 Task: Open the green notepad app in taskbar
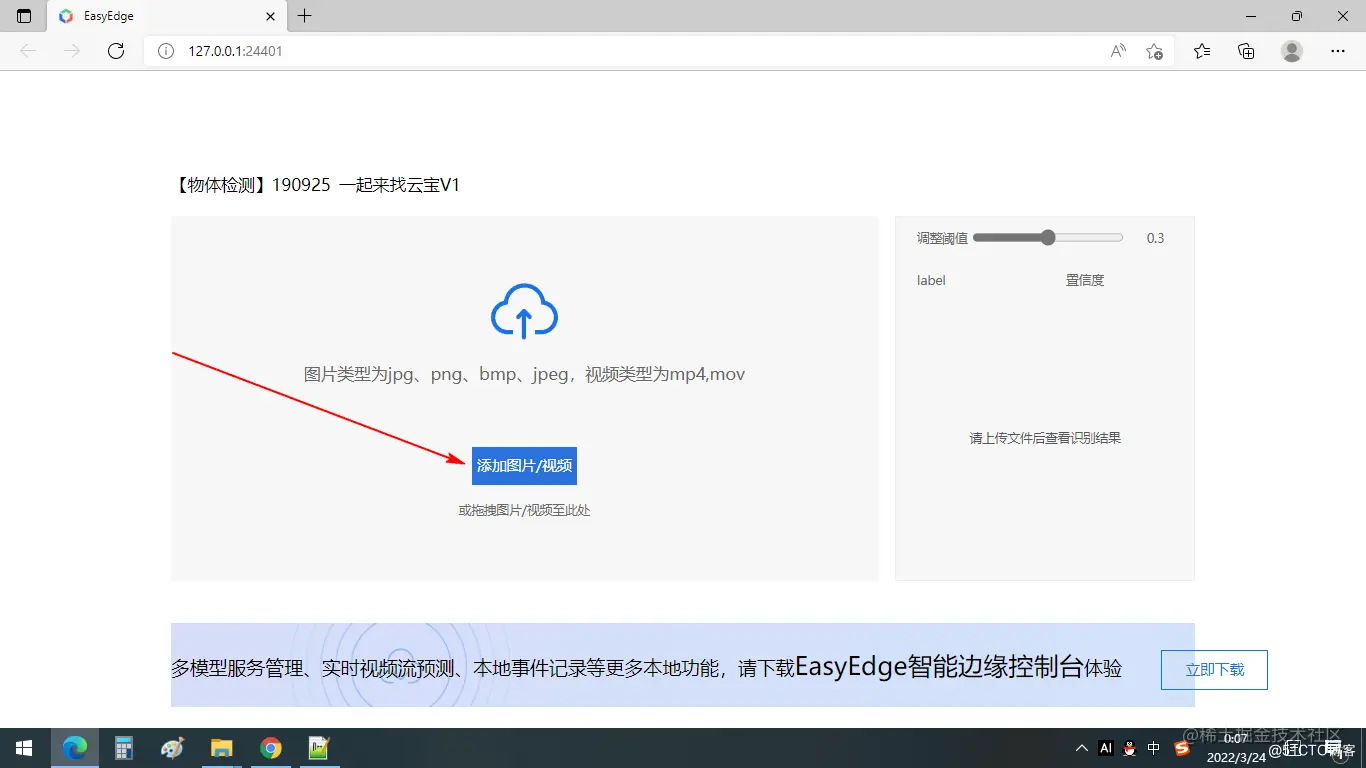(x=319, y=748)
